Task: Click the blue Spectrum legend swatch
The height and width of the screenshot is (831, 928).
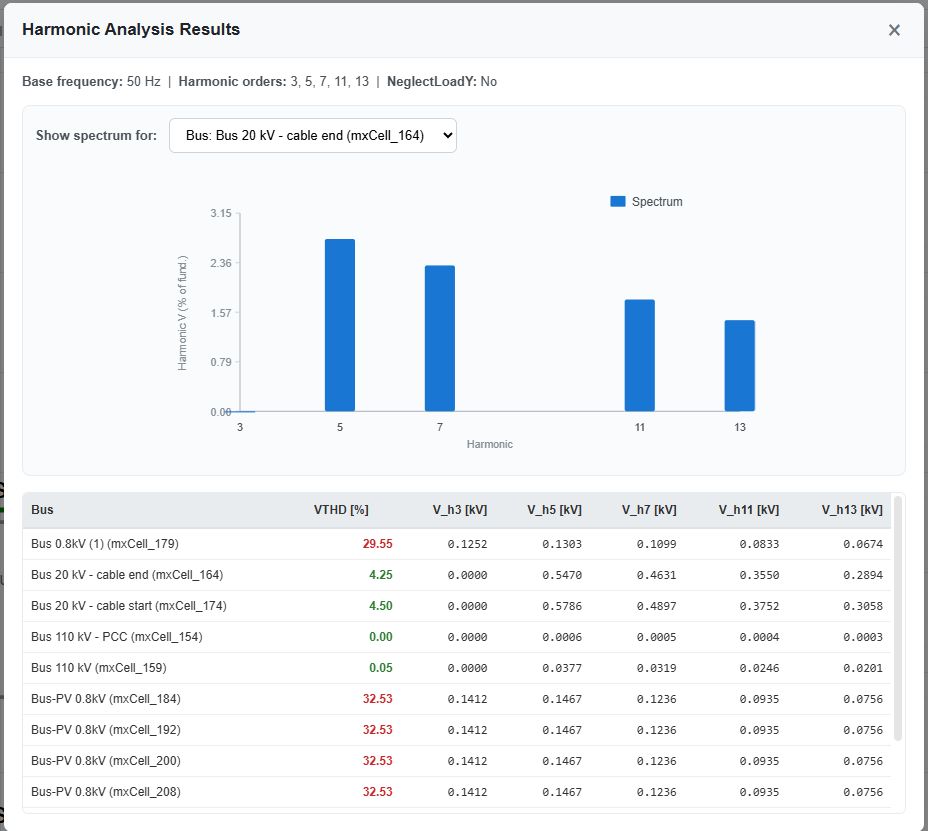Action: (618, 202)
